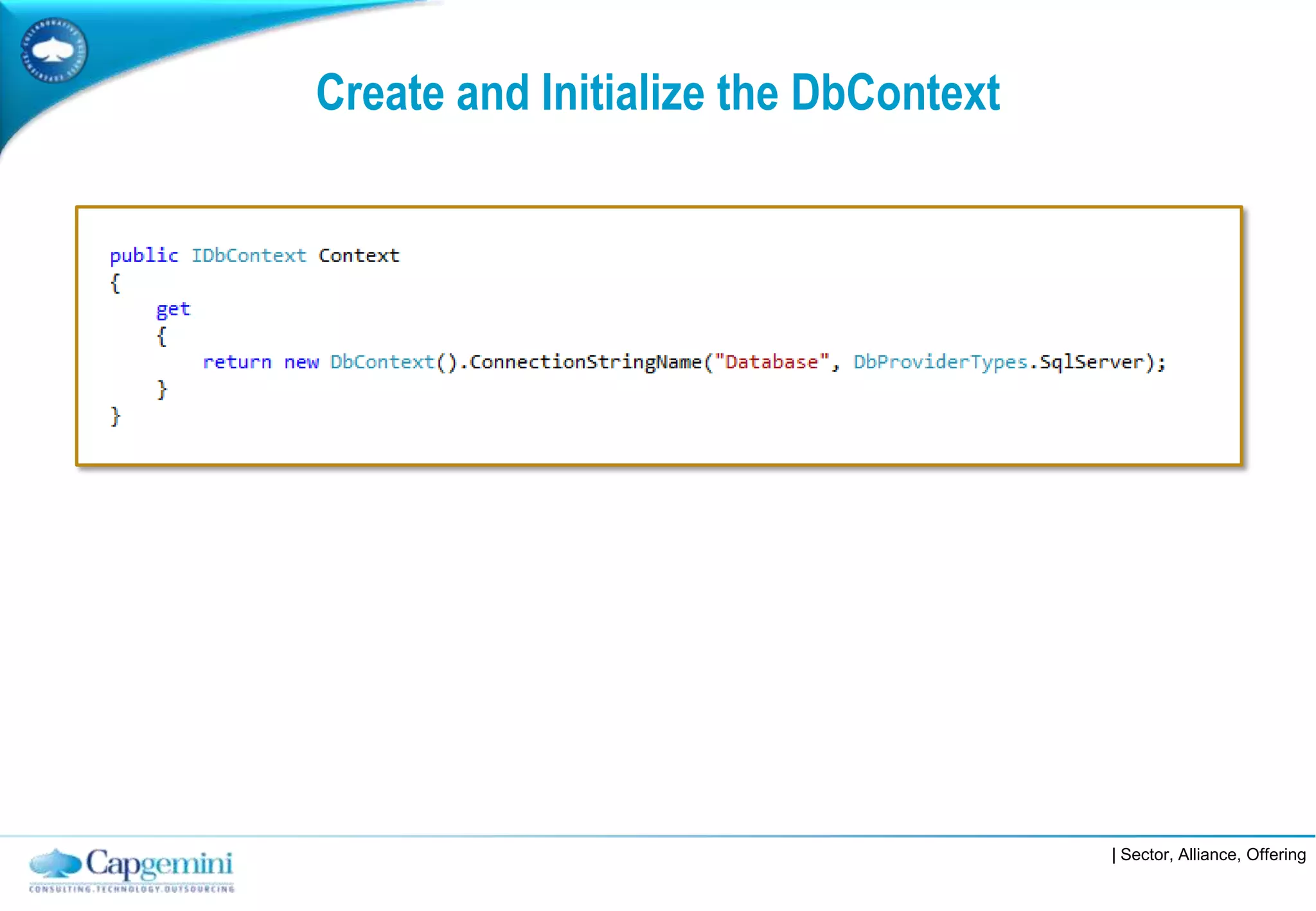Click the 'Context' property name
1316x911 pixels.
click(359, 256)
